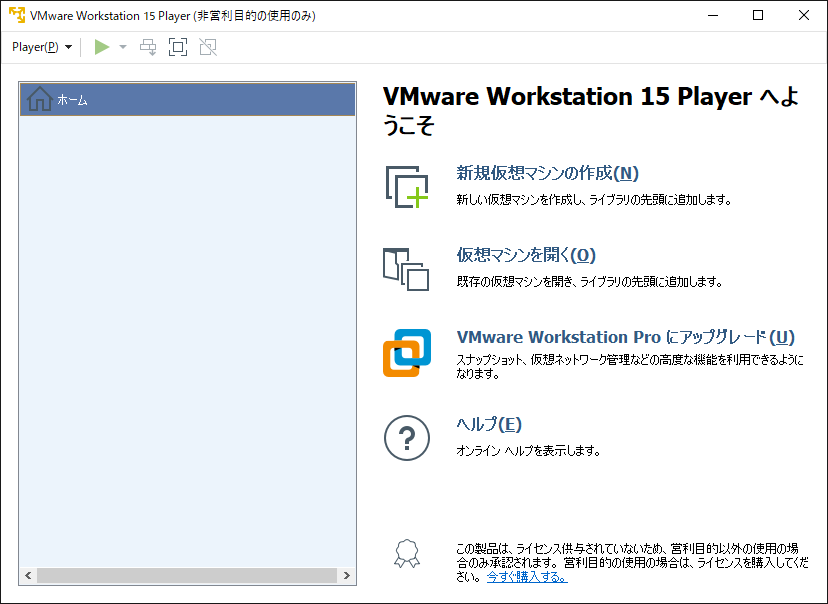Viewport: 828px width, 604px height.
Task: Open the ヘルプ(E) link
Action: click(489, 423)
